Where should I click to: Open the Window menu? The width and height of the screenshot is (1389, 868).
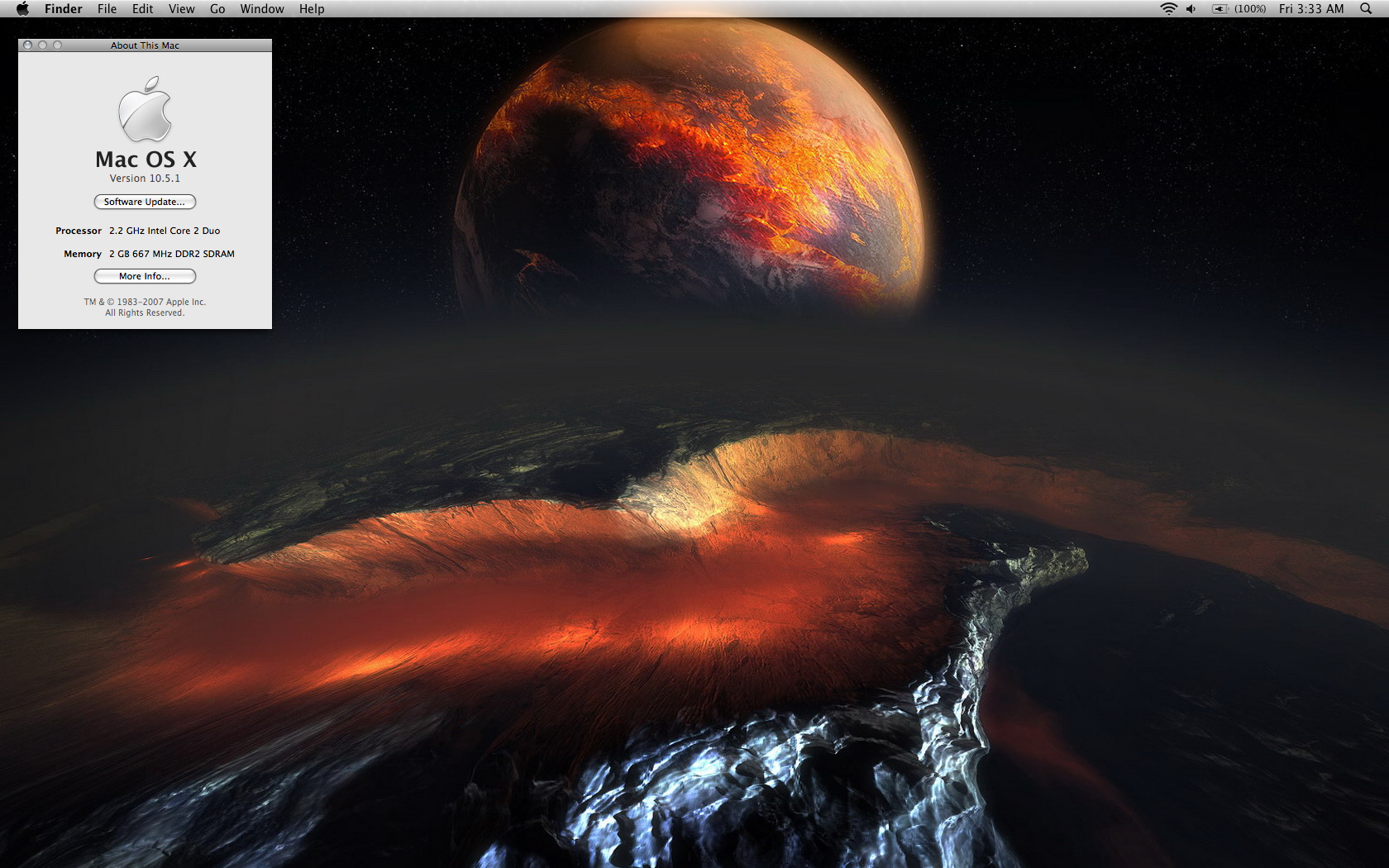[x=262, y=9]
